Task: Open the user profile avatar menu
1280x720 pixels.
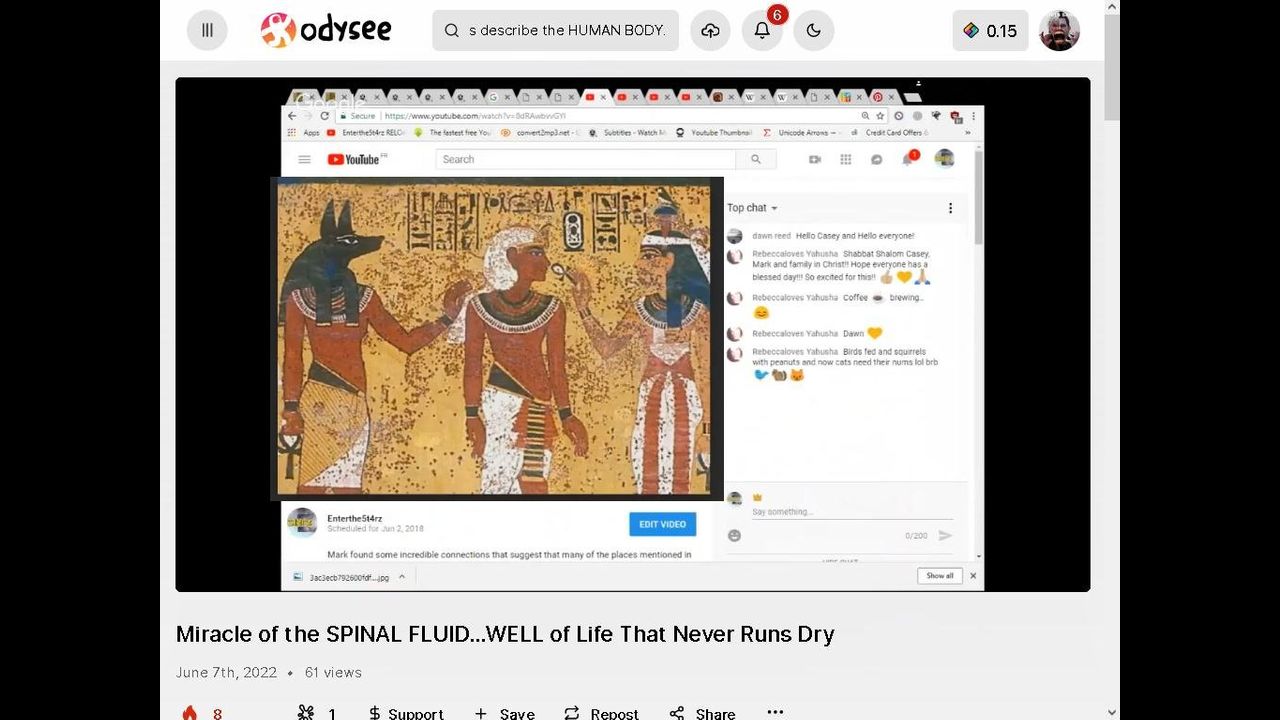Action: click(x=1059, y=30)
